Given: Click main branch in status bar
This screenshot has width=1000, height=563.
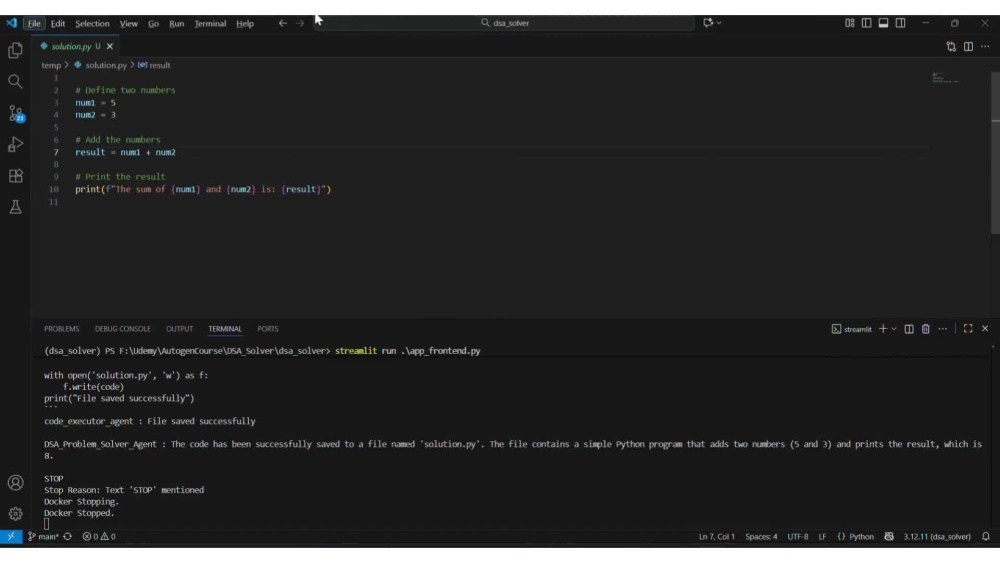Looking at the screenshot, I should click(x=43, y=537).
